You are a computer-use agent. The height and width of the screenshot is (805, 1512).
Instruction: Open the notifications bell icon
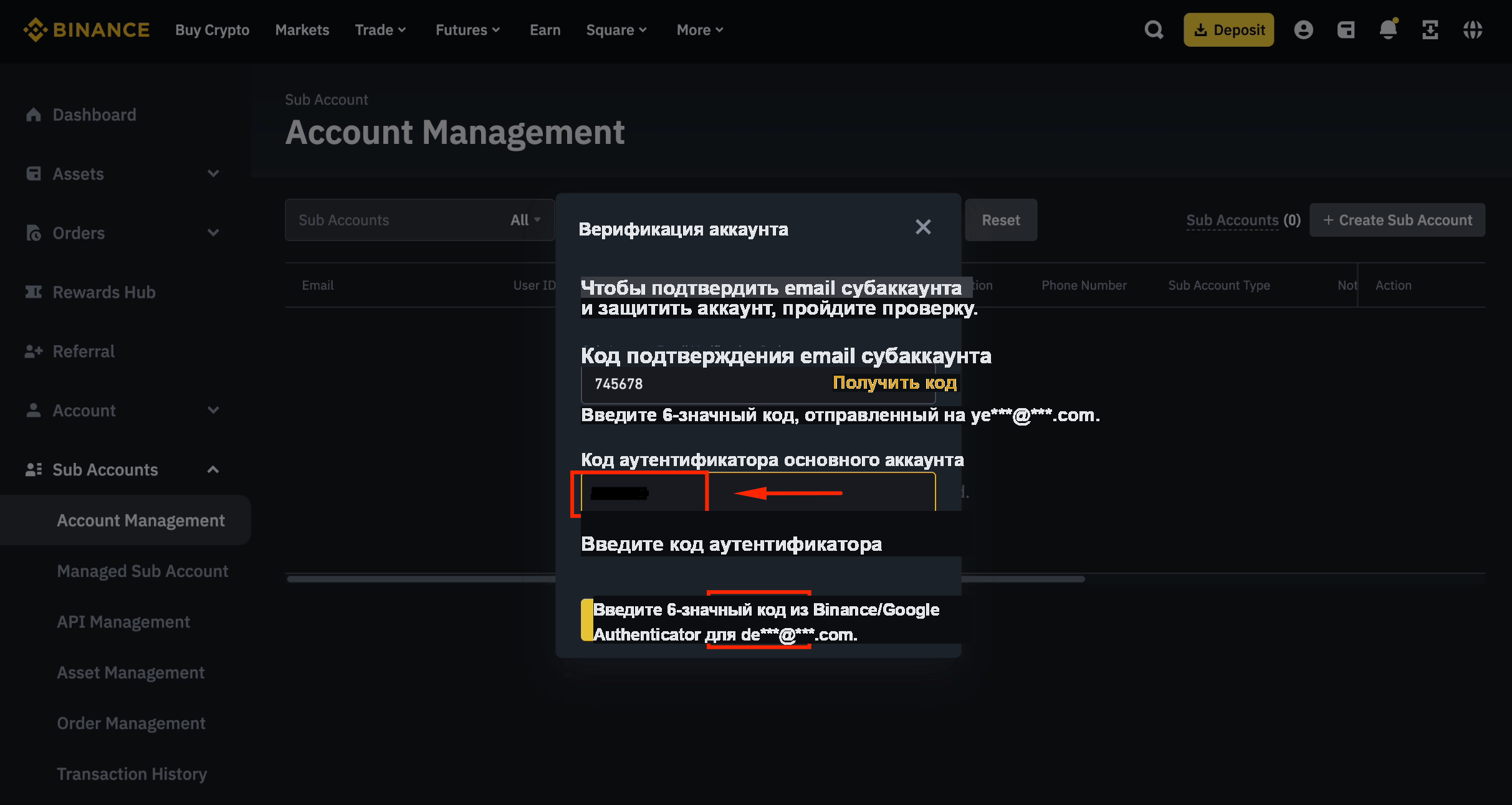[x=1388, y=29]
